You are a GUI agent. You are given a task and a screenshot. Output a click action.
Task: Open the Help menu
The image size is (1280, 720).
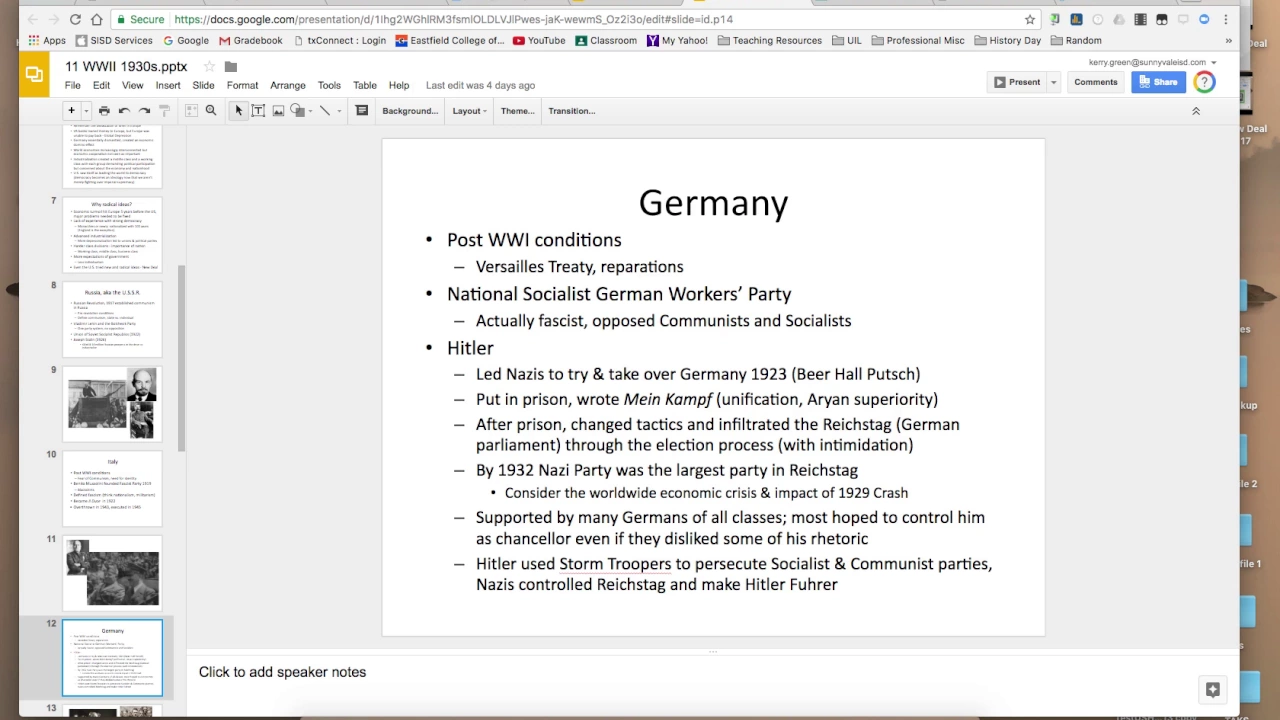coord(399,86)
